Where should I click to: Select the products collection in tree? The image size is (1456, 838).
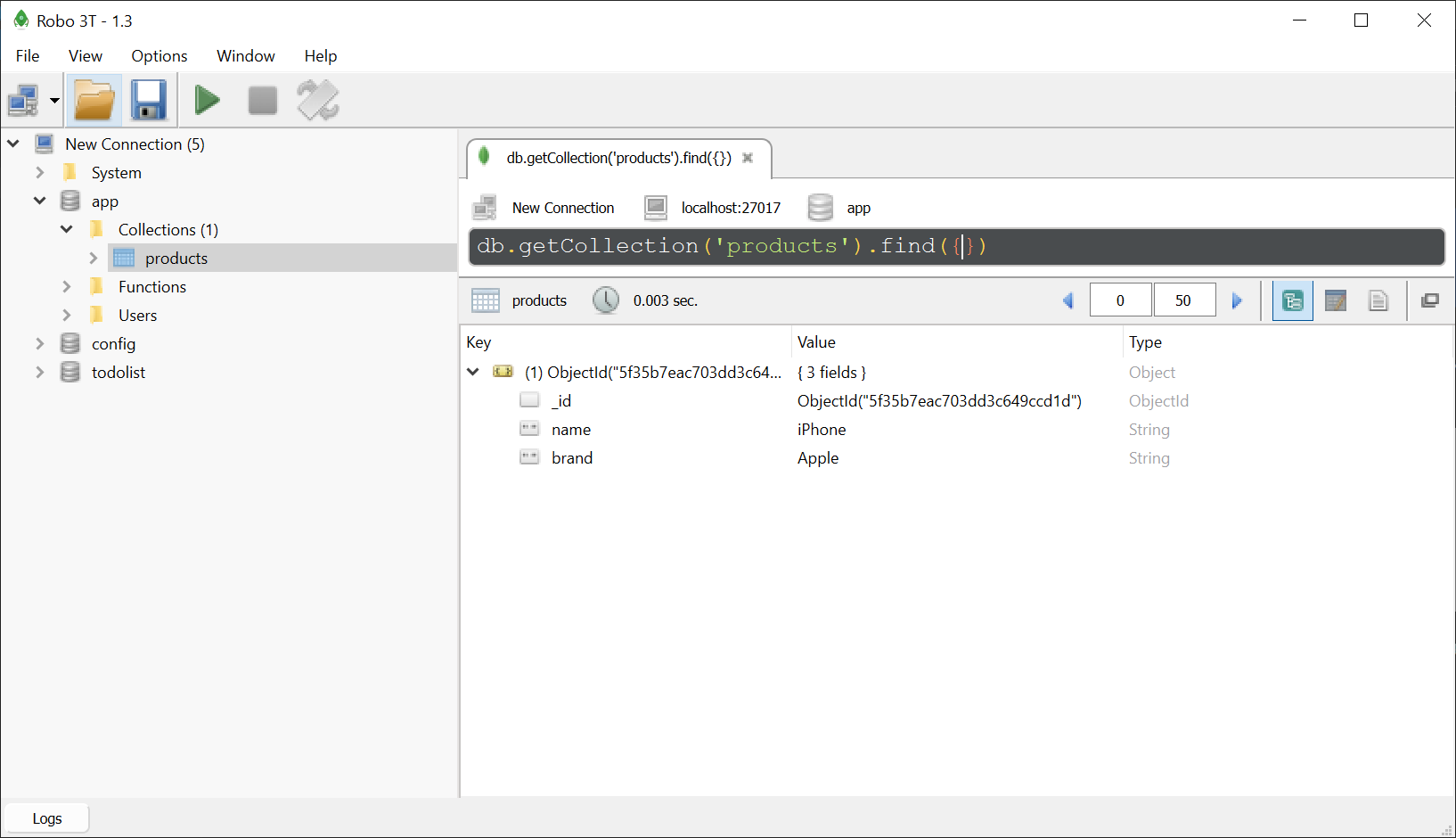(x=176, y=258)
